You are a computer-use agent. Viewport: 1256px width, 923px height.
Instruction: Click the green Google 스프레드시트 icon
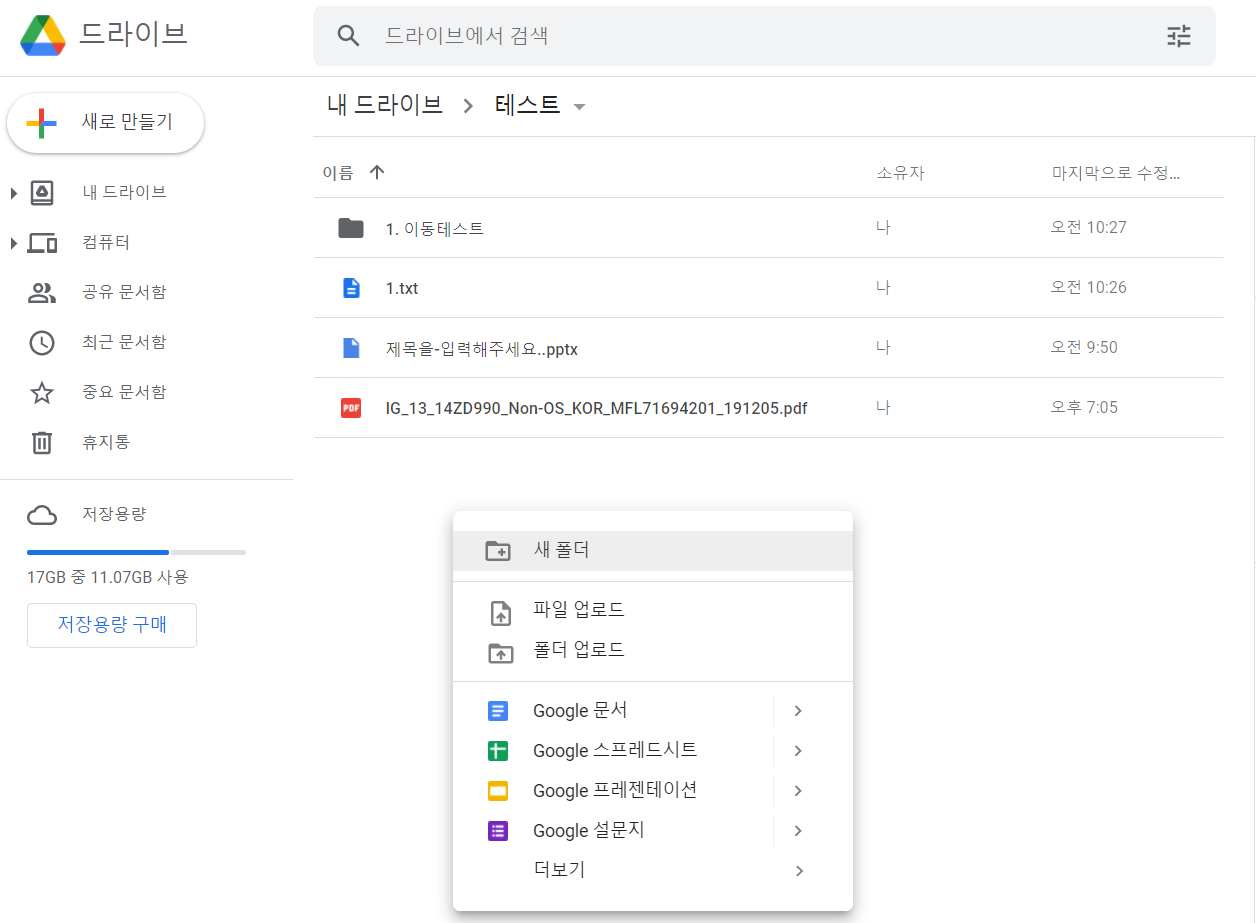(x=498, y=751)
